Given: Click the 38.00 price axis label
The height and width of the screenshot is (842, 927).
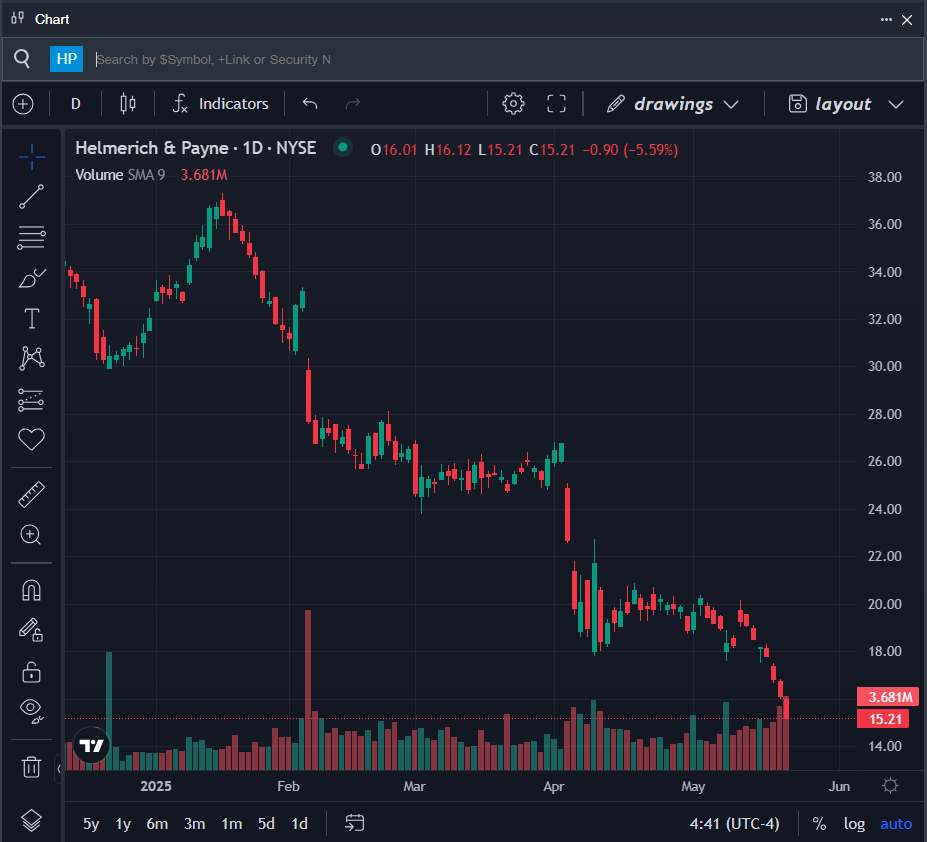Looking at the screenshot, I should pyautogui.click(x=884, y=177).
